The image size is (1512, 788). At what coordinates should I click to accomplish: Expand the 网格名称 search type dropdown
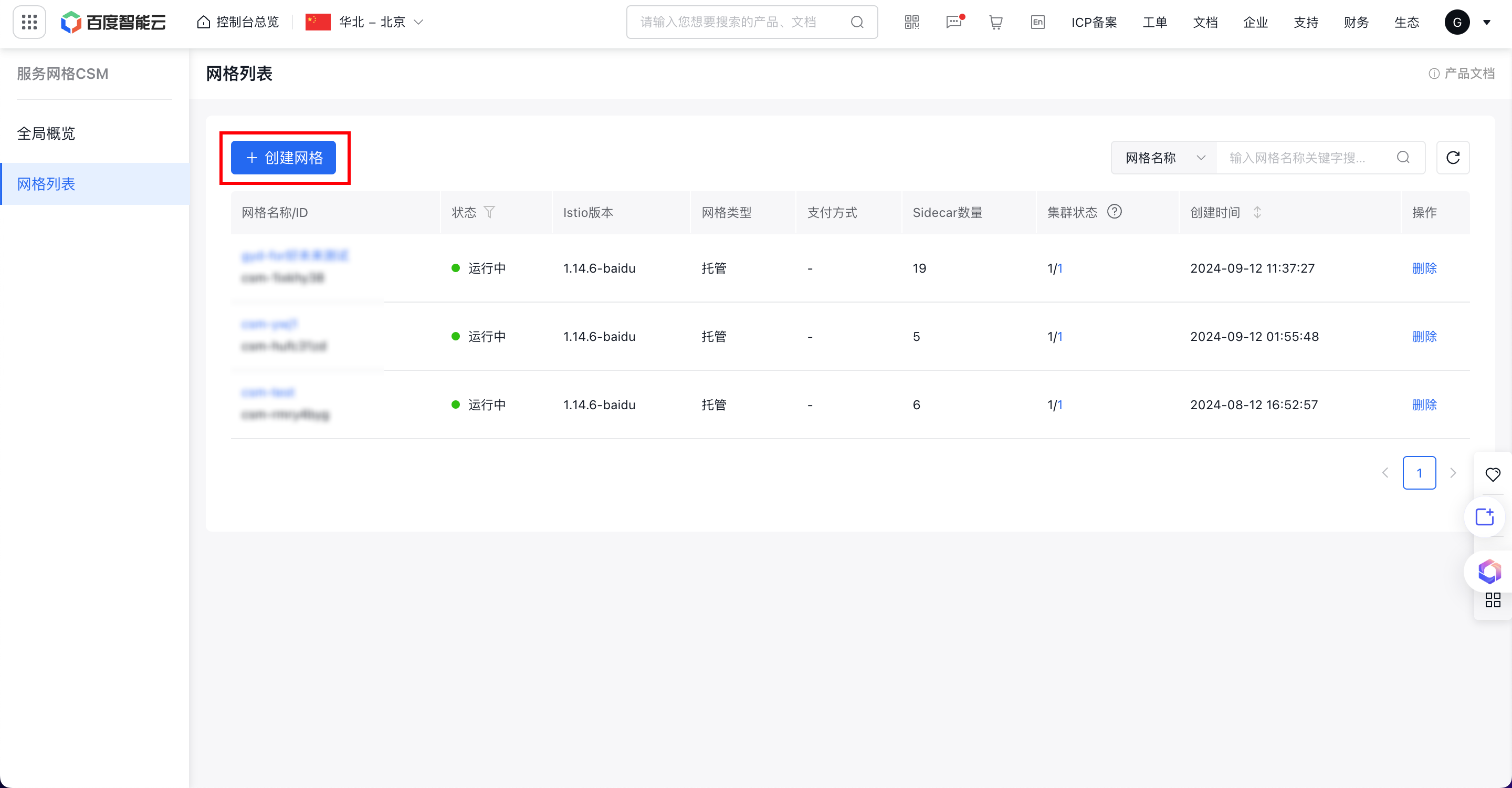click(1163, 158)
